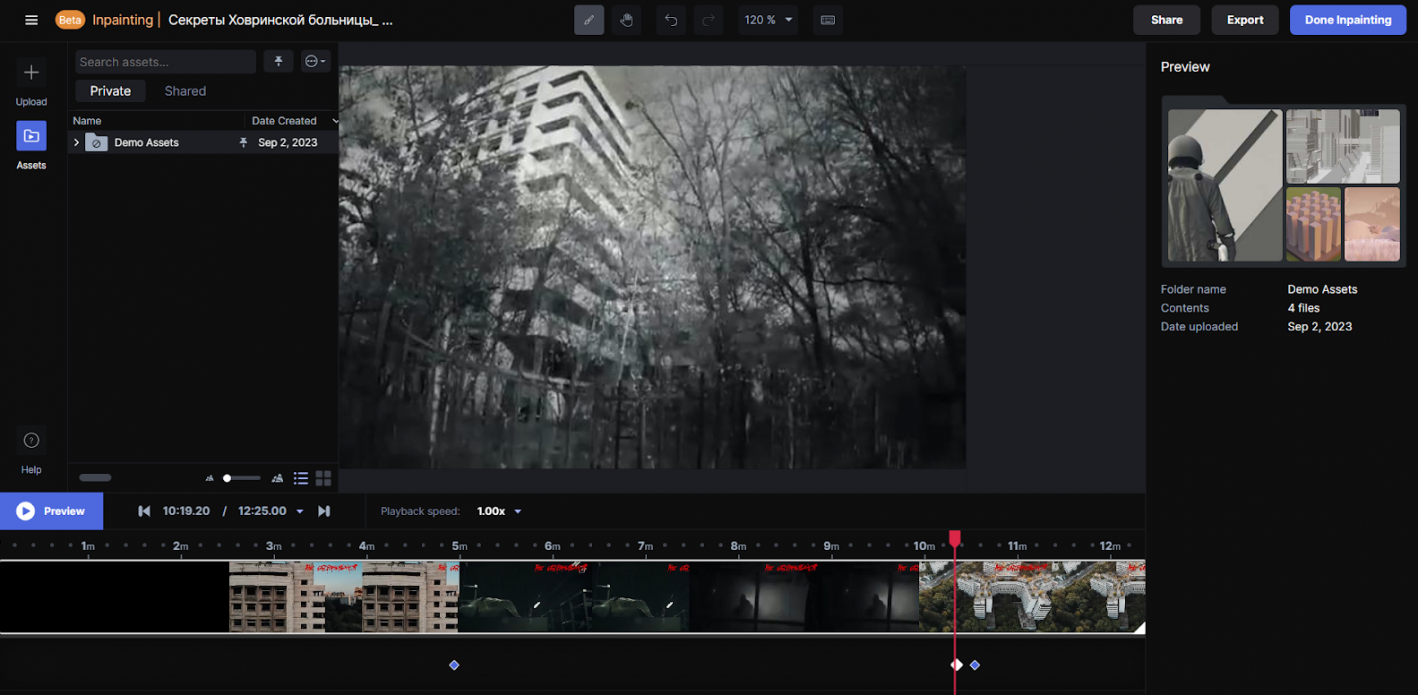The height and width of the screenshot is (695, 1418).
Task: Open the more options ellipsis dropdown
Action: [x=315, y=62]
